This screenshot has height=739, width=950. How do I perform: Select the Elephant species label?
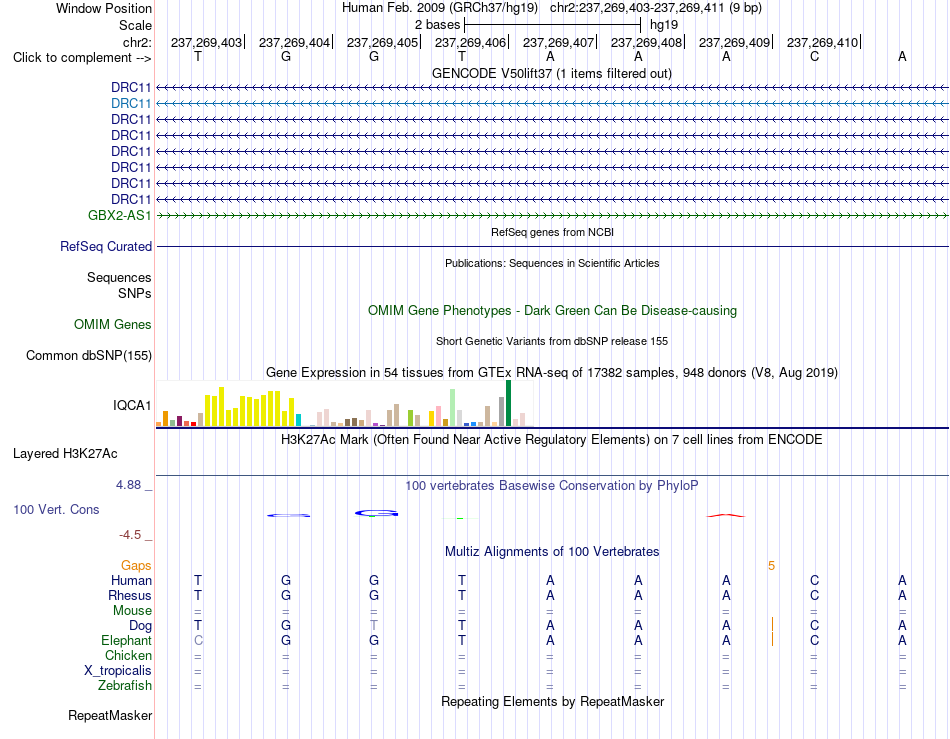126,640
